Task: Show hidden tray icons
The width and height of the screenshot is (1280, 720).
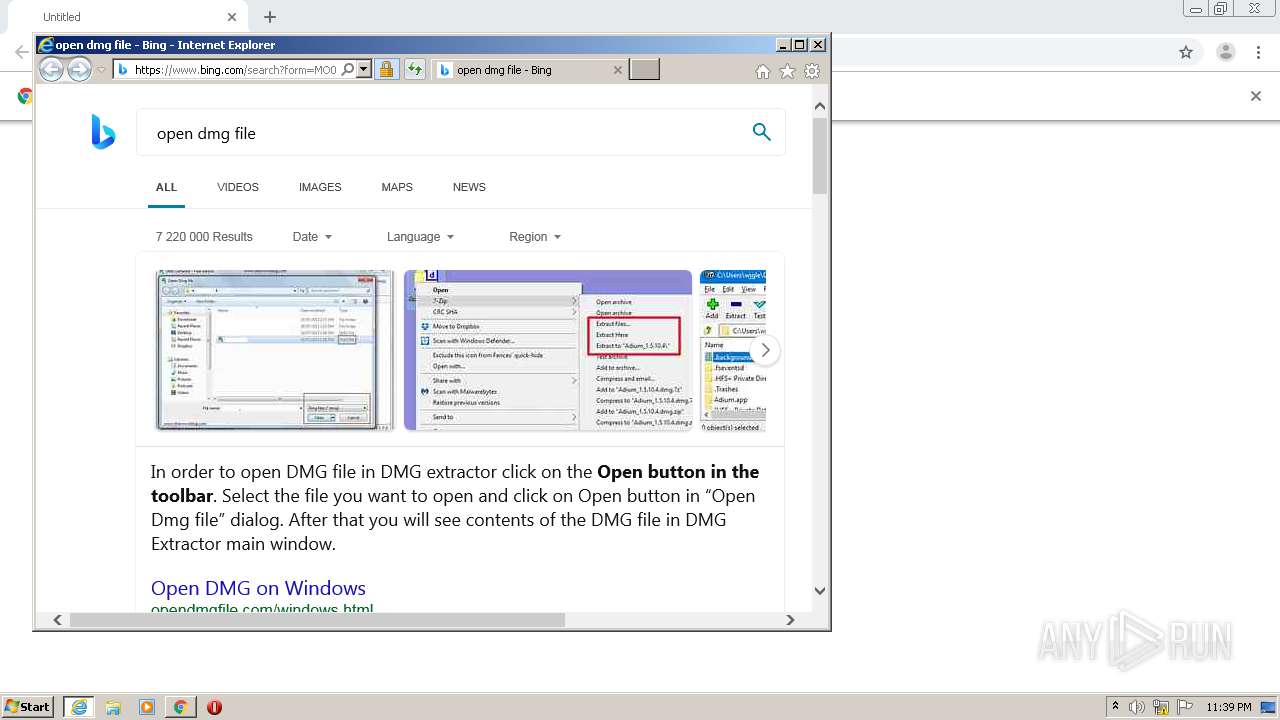Action: tap(1115, 707)
